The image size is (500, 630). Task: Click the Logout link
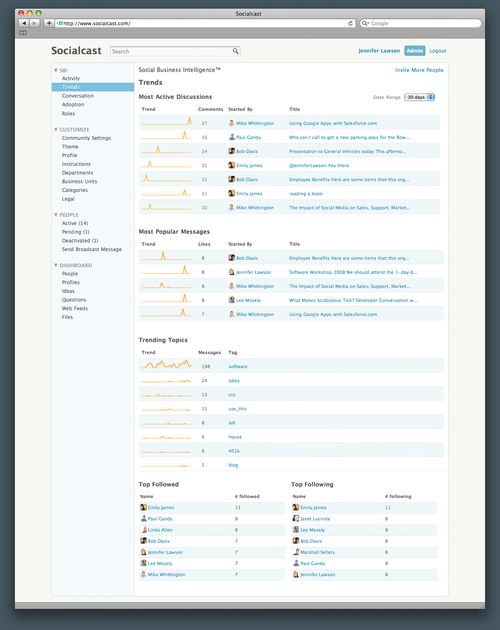(x=438, y=51)
